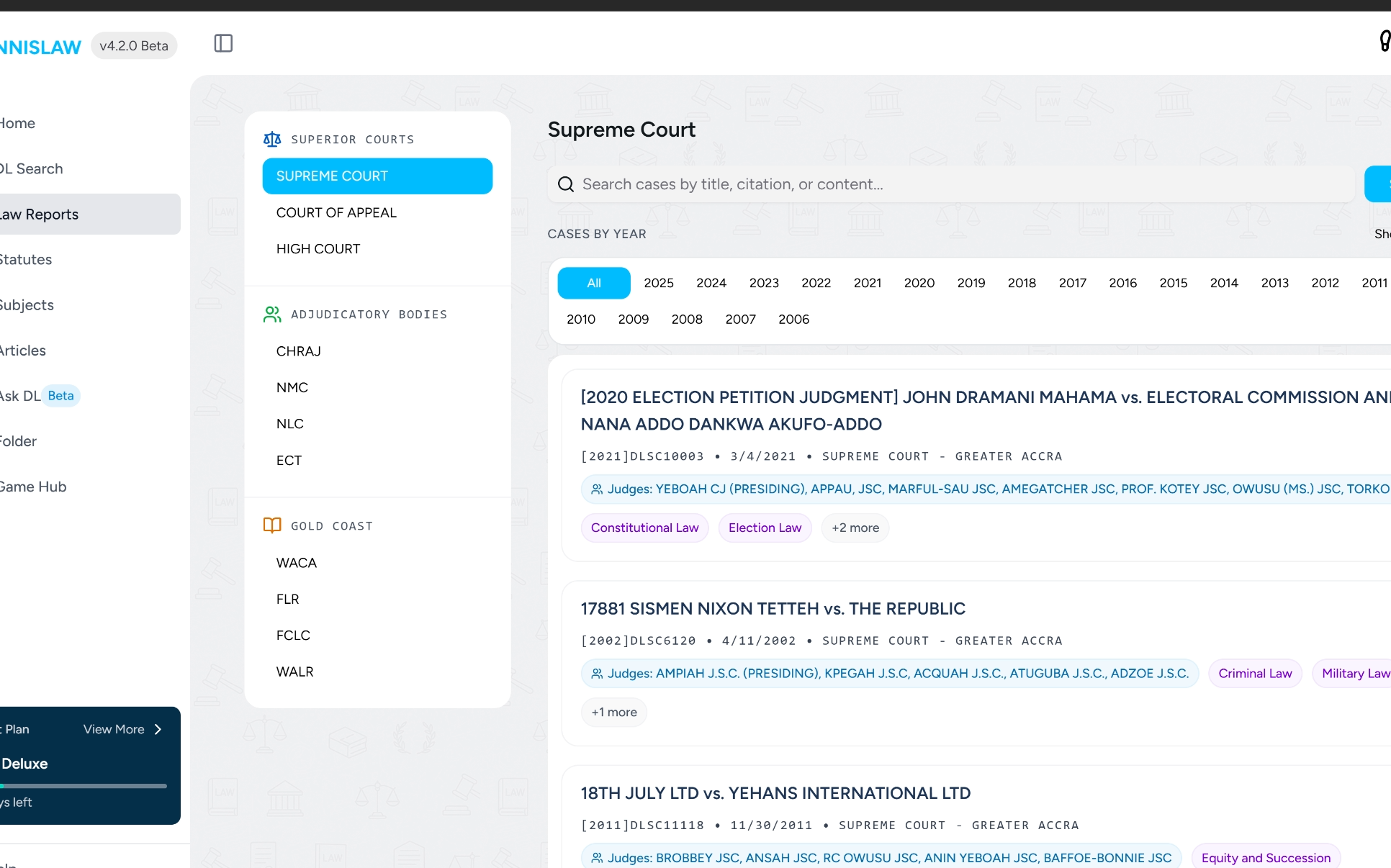
Task: Expand the +2 more tags
Action: (855, 528)
